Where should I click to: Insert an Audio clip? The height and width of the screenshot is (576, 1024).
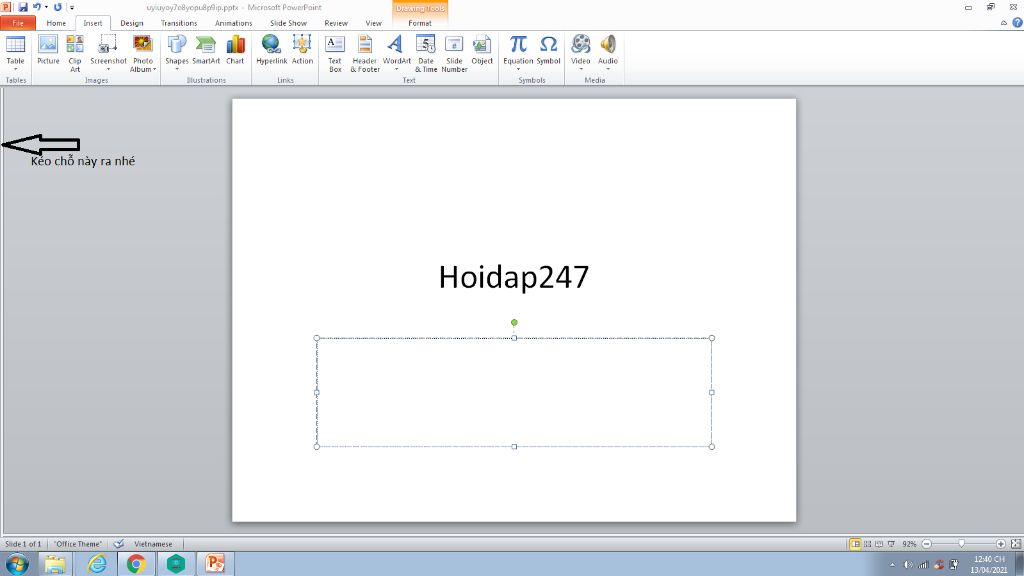(608, 52)
